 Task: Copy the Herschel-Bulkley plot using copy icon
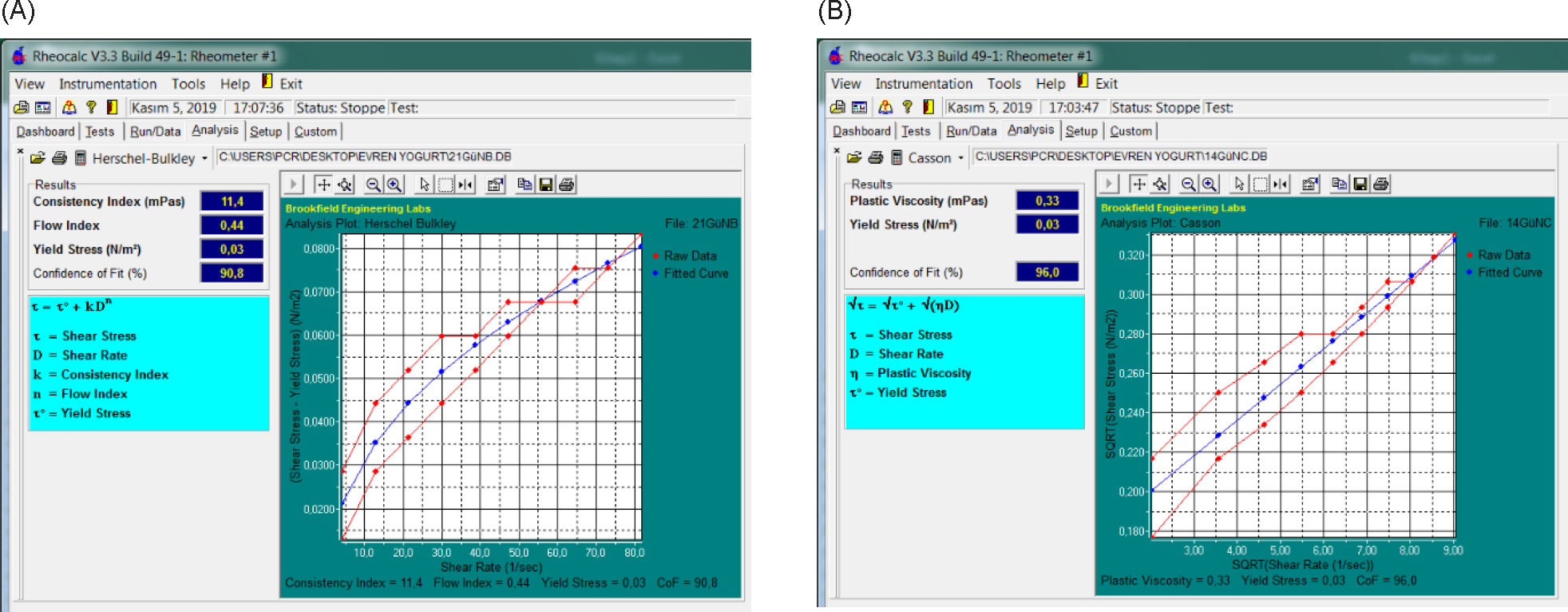coord(525,185)
